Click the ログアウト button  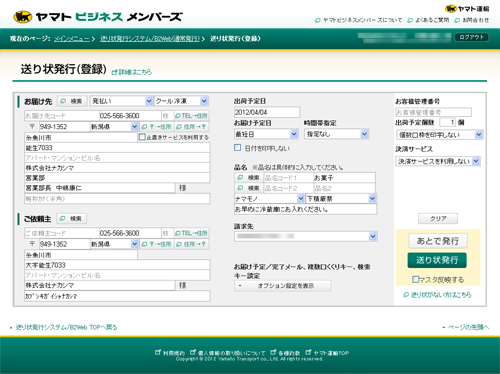click(x=472, y=37)
